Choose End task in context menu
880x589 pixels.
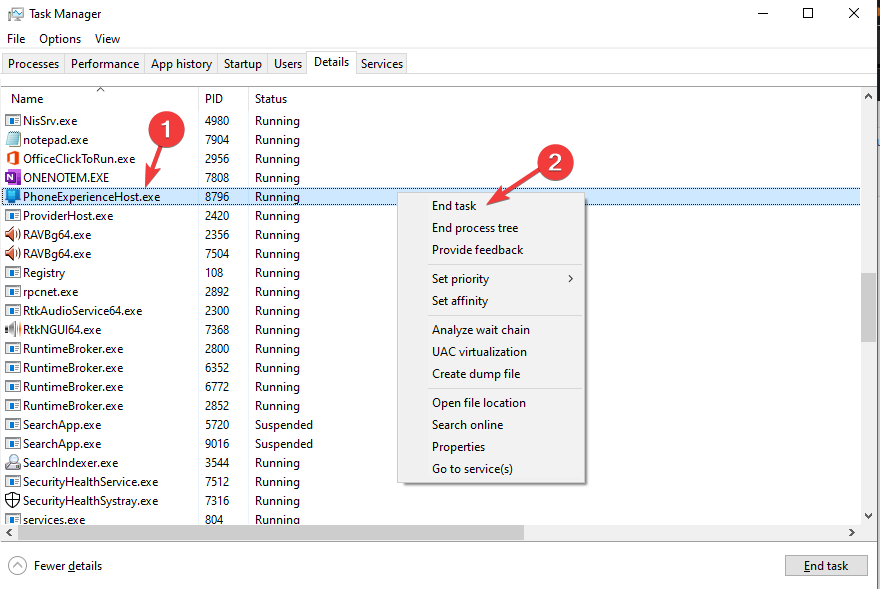click(454, 206)
